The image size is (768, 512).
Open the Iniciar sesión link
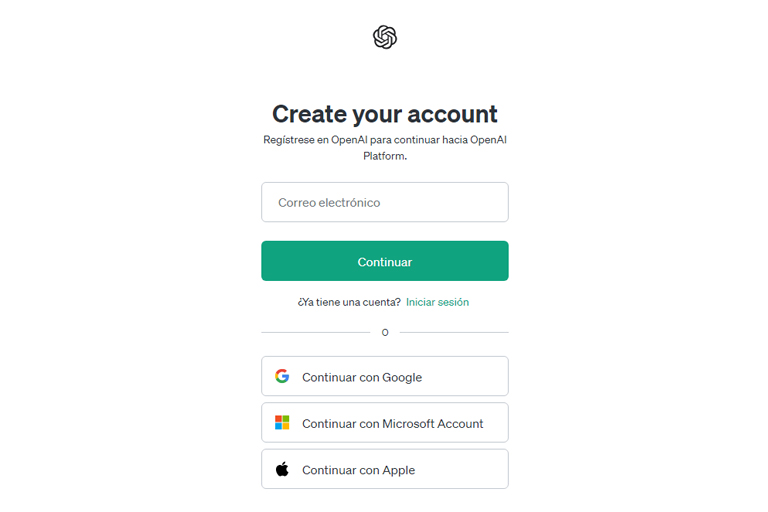(x=437, y=302)
